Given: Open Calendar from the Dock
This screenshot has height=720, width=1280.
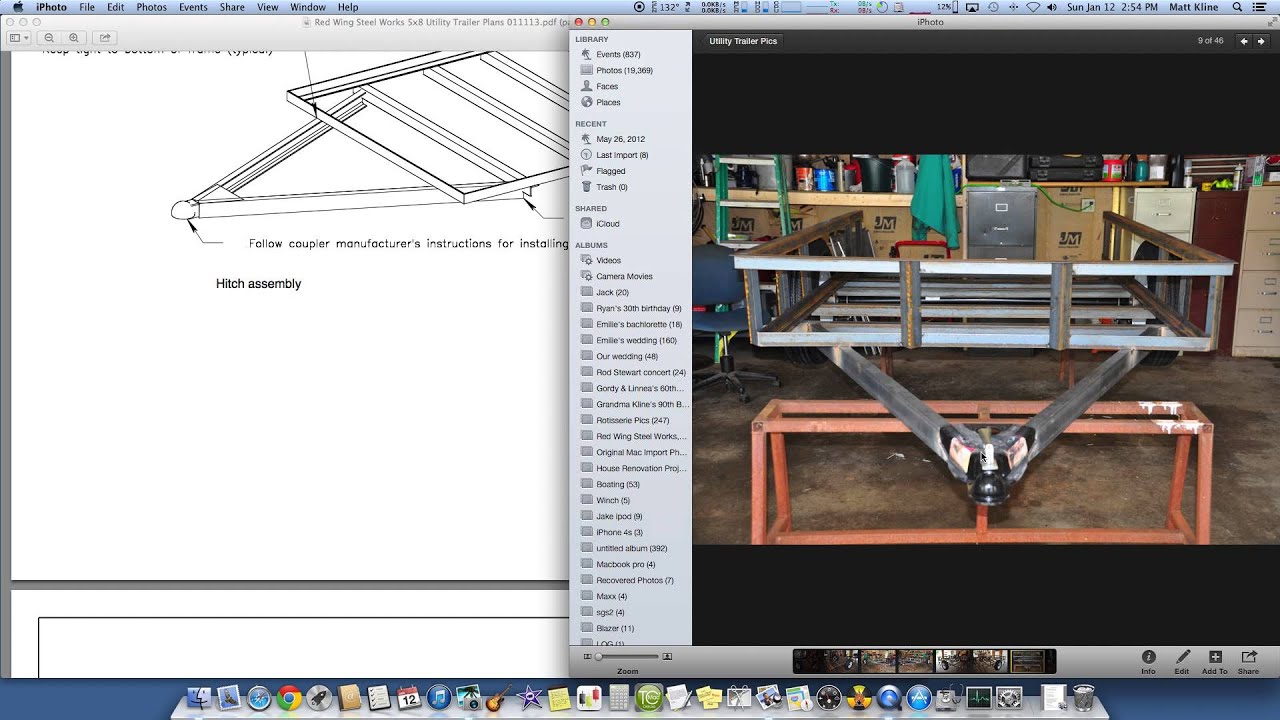Looking at the screenshot, I should coord(408,697).
